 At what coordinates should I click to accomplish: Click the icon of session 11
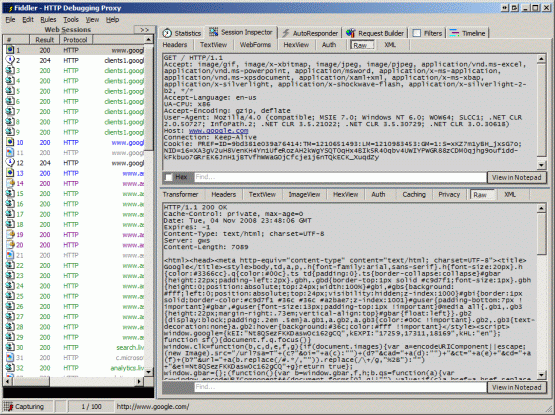(x=10, y=153)
